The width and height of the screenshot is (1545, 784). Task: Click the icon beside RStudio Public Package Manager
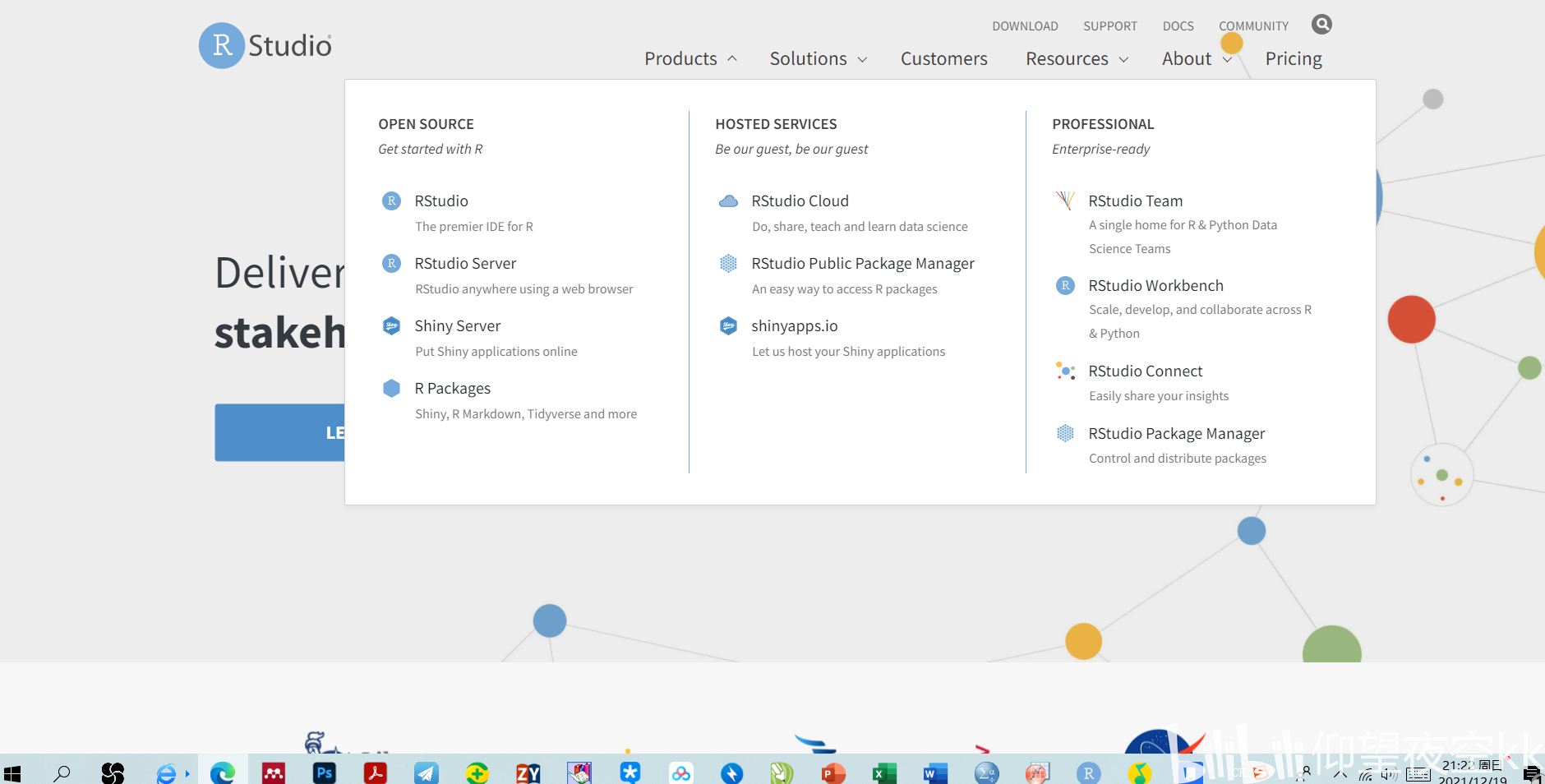point(729,263)
